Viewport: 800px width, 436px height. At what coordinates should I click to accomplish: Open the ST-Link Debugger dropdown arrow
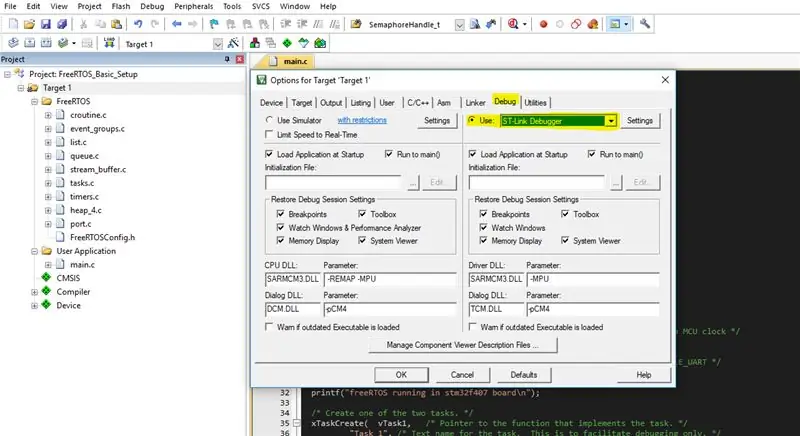(611, 121)
